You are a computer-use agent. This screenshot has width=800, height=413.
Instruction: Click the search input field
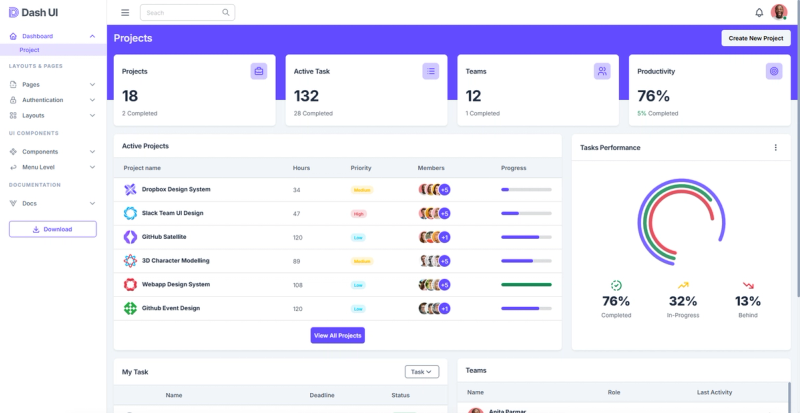(x=187, y=13)
